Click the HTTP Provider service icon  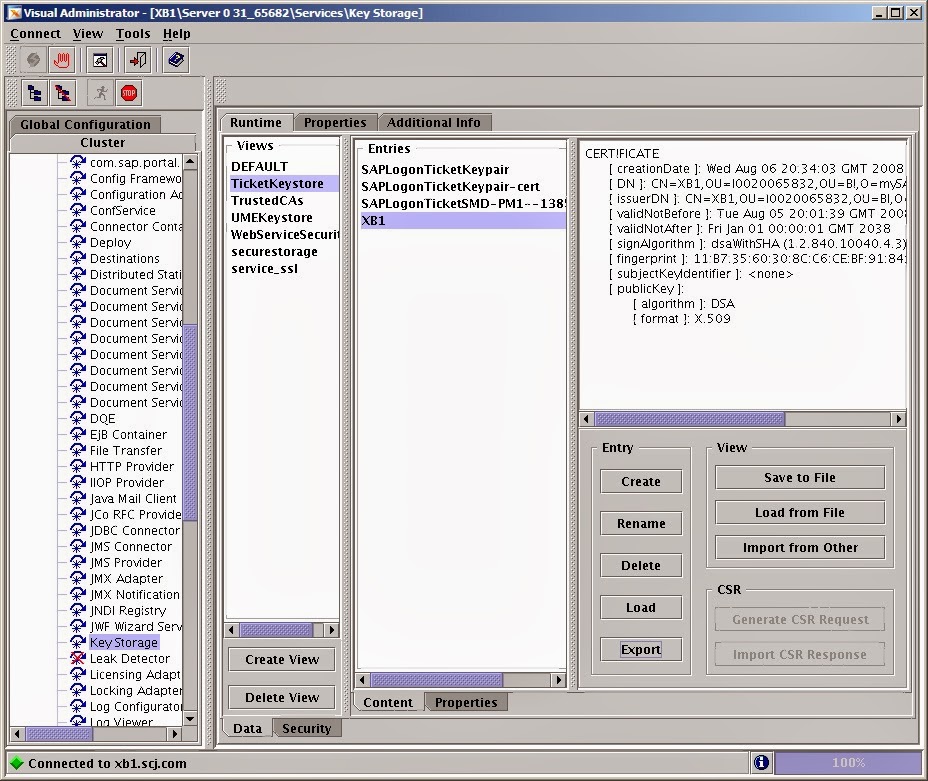click(x=78, y=466)
